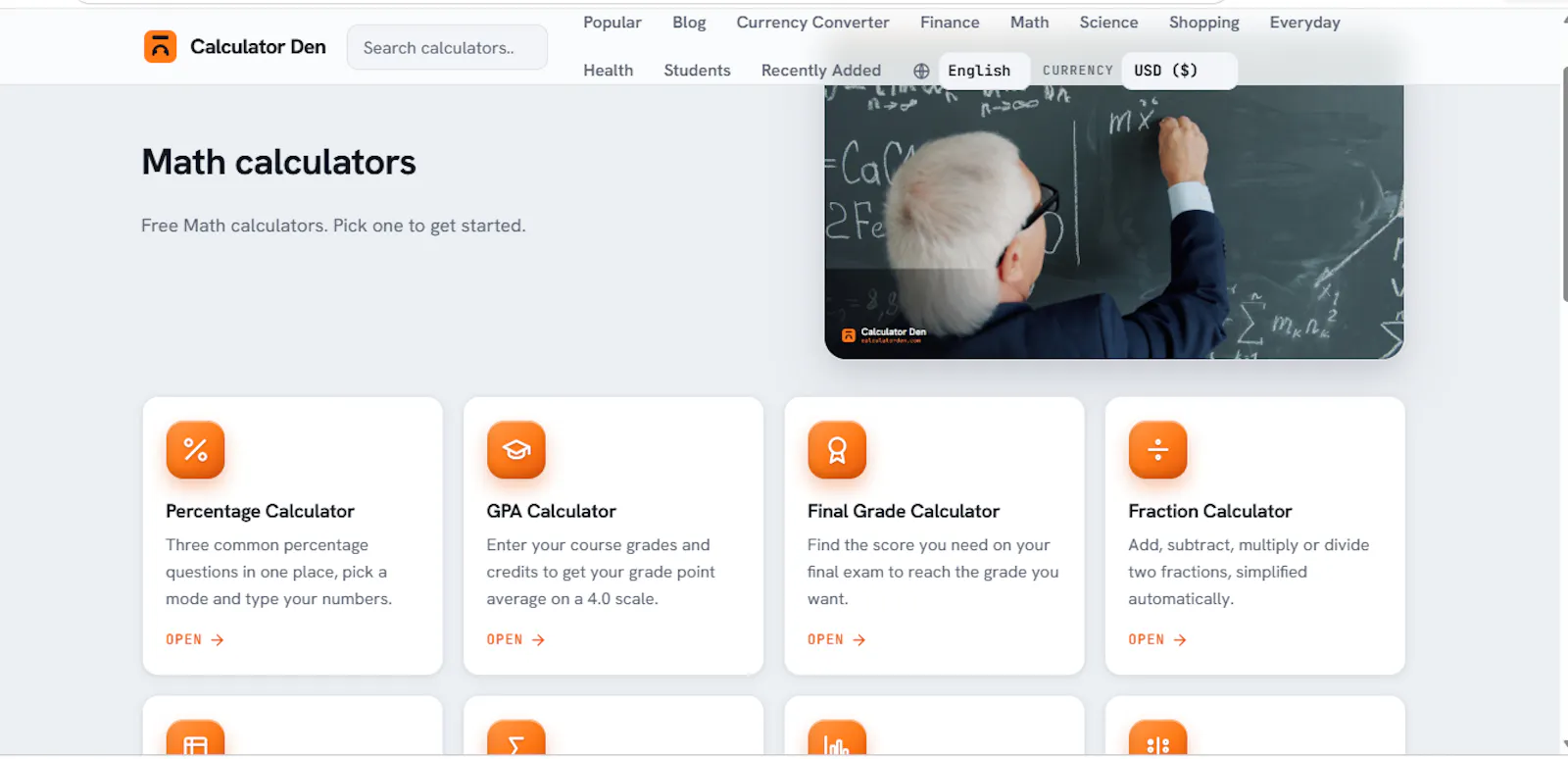Open the Popular menu item
1568x759 pixels.
[612, 23]
